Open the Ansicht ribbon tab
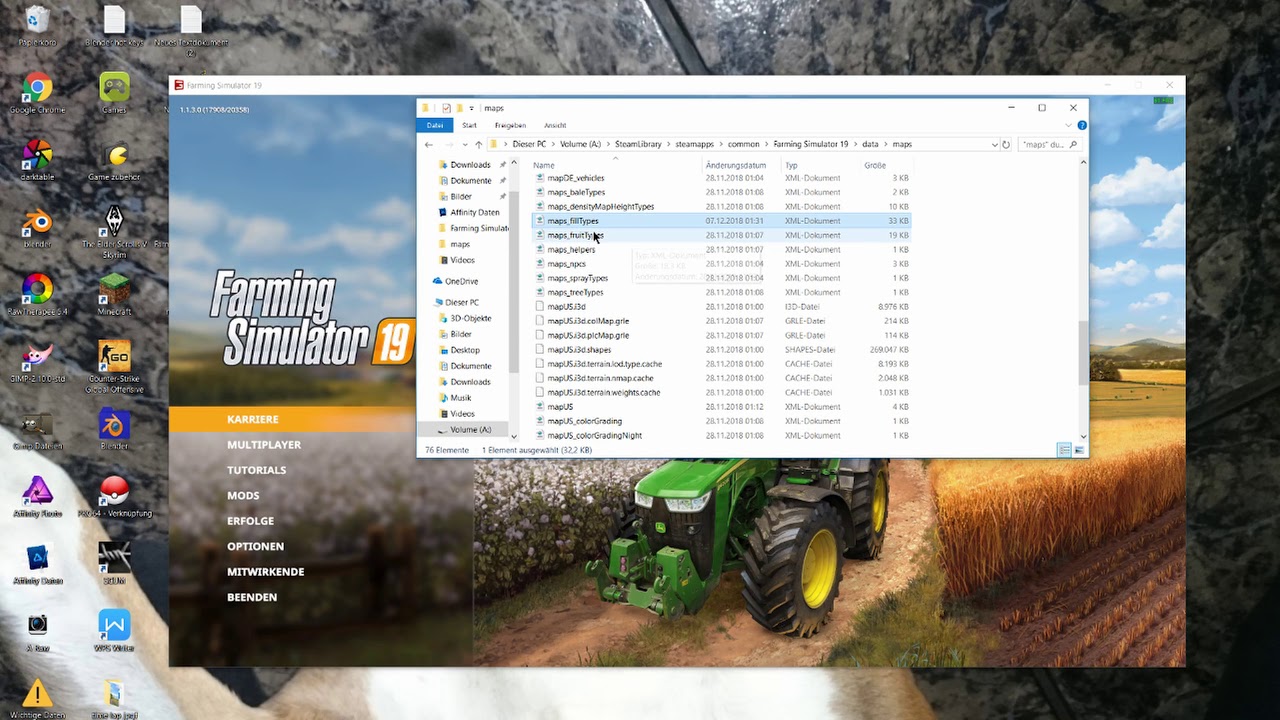1280x720 pixels. coord(555,125)
